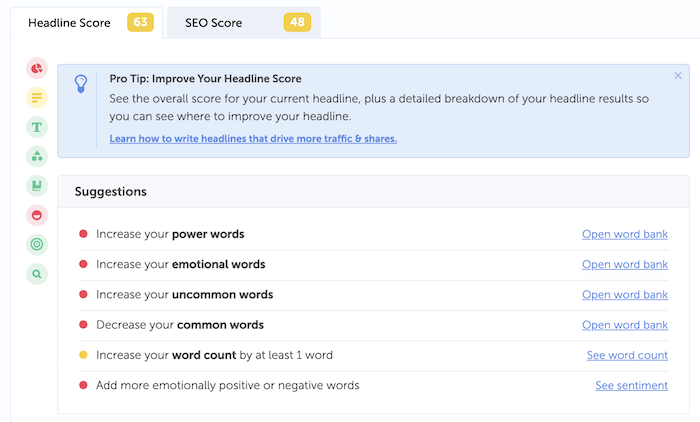
Task: Open word bank for emotional words
Action: click(624, 264)
